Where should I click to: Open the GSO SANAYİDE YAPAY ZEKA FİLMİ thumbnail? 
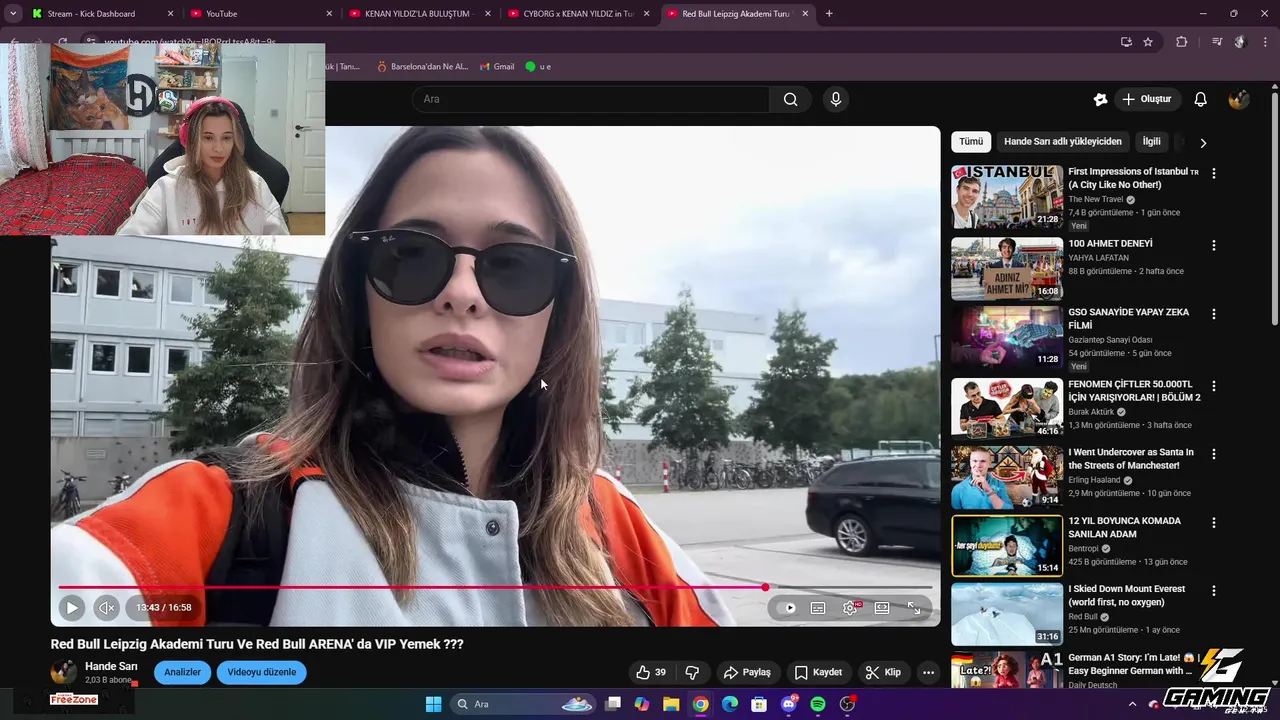(x=1007, y=337)
